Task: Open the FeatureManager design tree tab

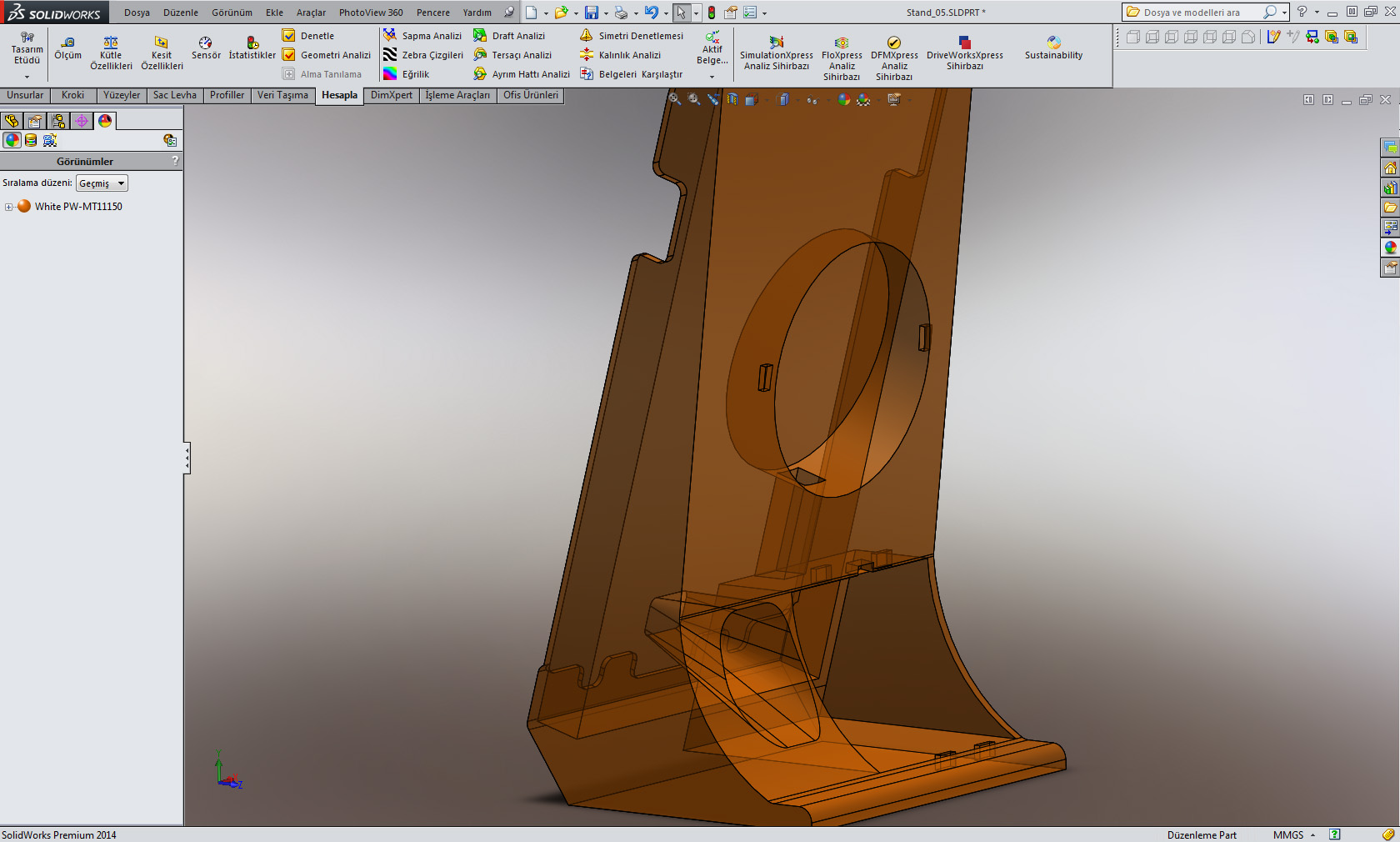Action: pos(12,121)
